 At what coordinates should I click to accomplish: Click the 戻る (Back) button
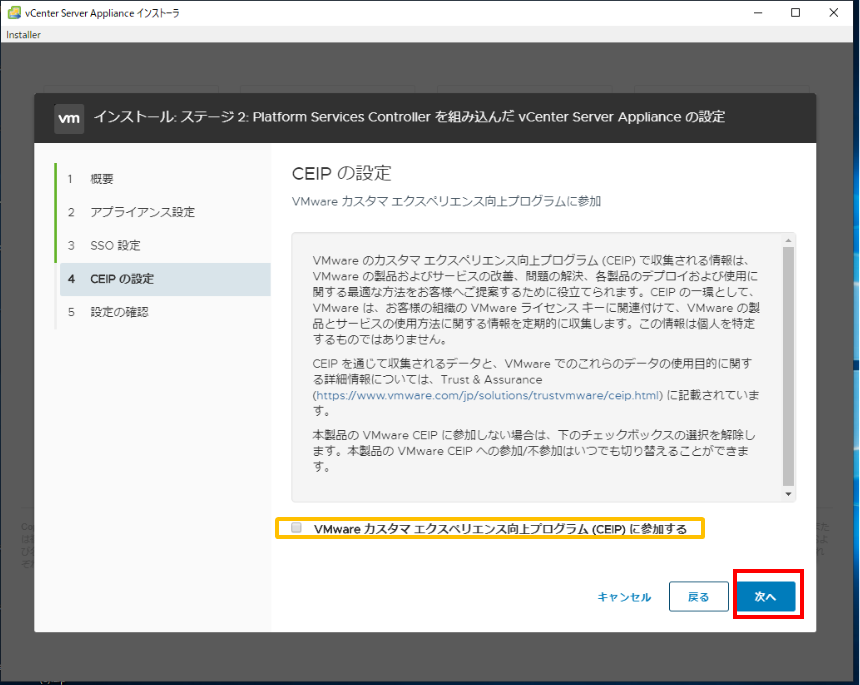point(699,596)
